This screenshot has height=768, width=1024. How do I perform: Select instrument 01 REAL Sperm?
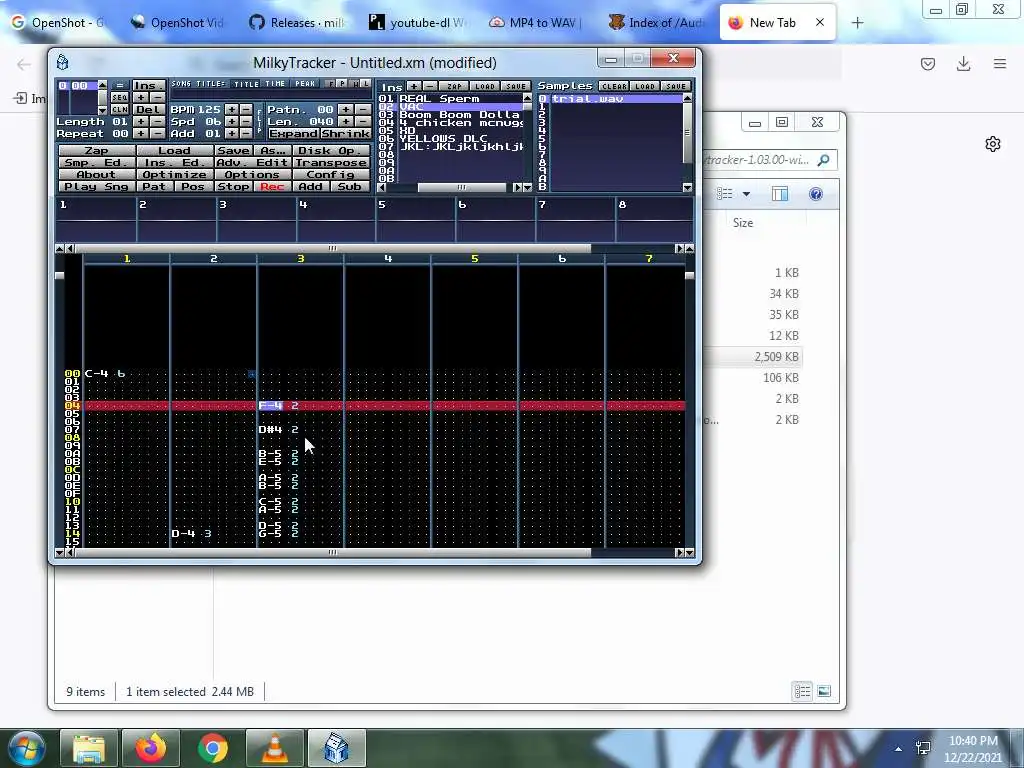(451, 99)
